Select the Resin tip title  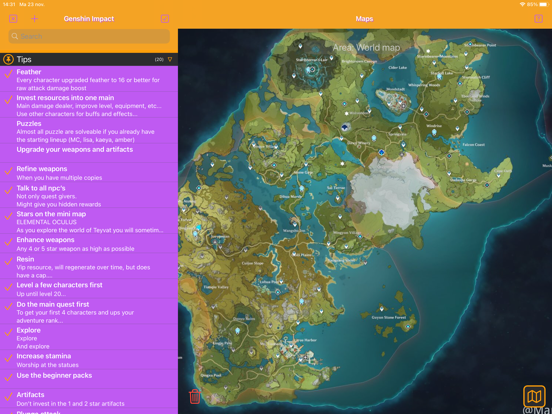click(x=25, y=259)
